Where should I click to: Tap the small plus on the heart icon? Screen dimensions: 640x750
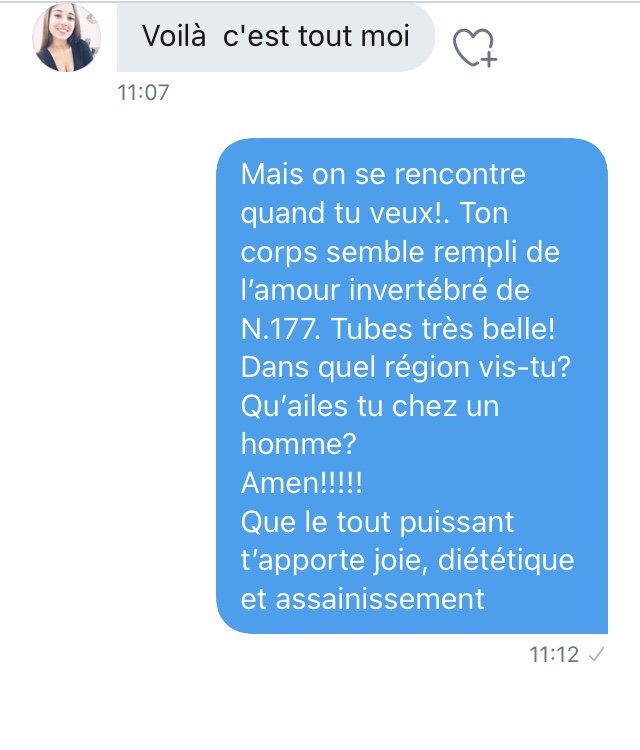[489, 59]
